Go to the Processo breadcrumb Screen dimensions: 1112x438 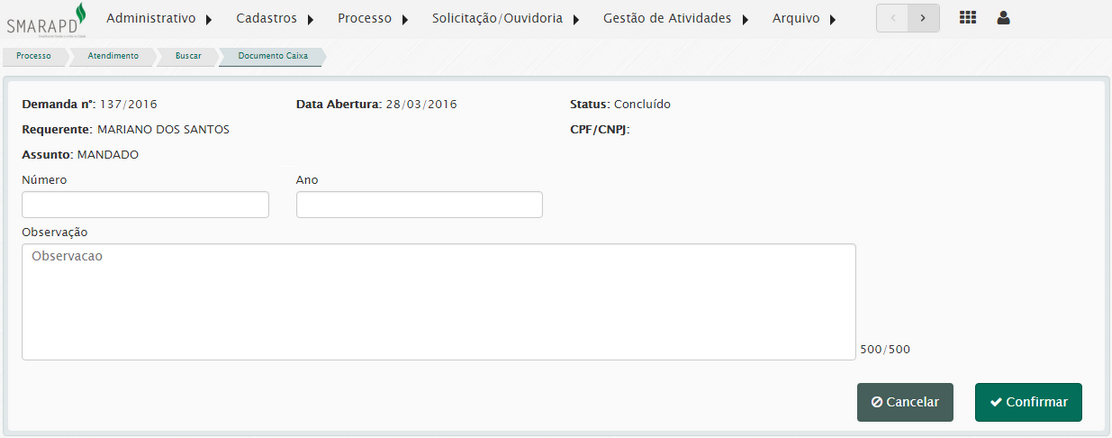point(34,56)
